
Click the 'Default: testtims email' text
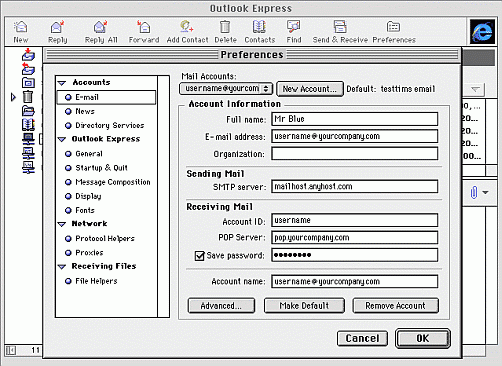[x=391, y=89]
